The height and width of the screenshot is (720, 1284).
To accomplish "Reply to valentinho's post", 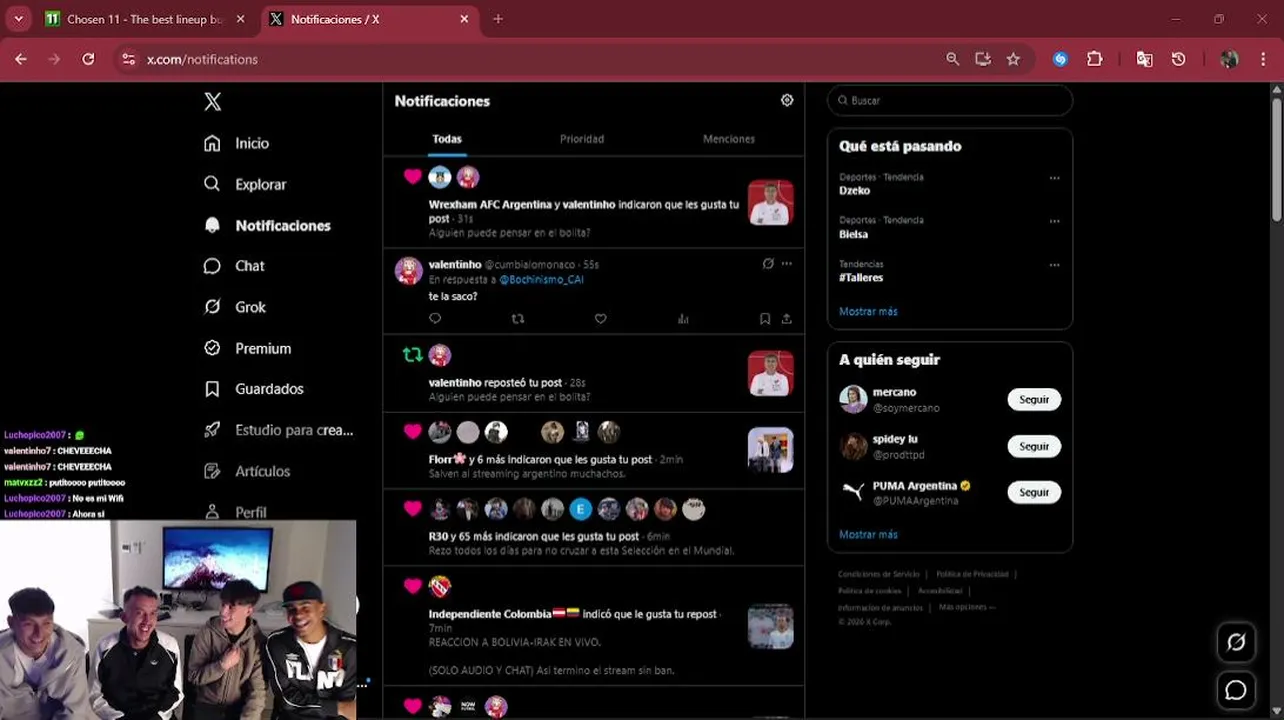I will point(435,319).
